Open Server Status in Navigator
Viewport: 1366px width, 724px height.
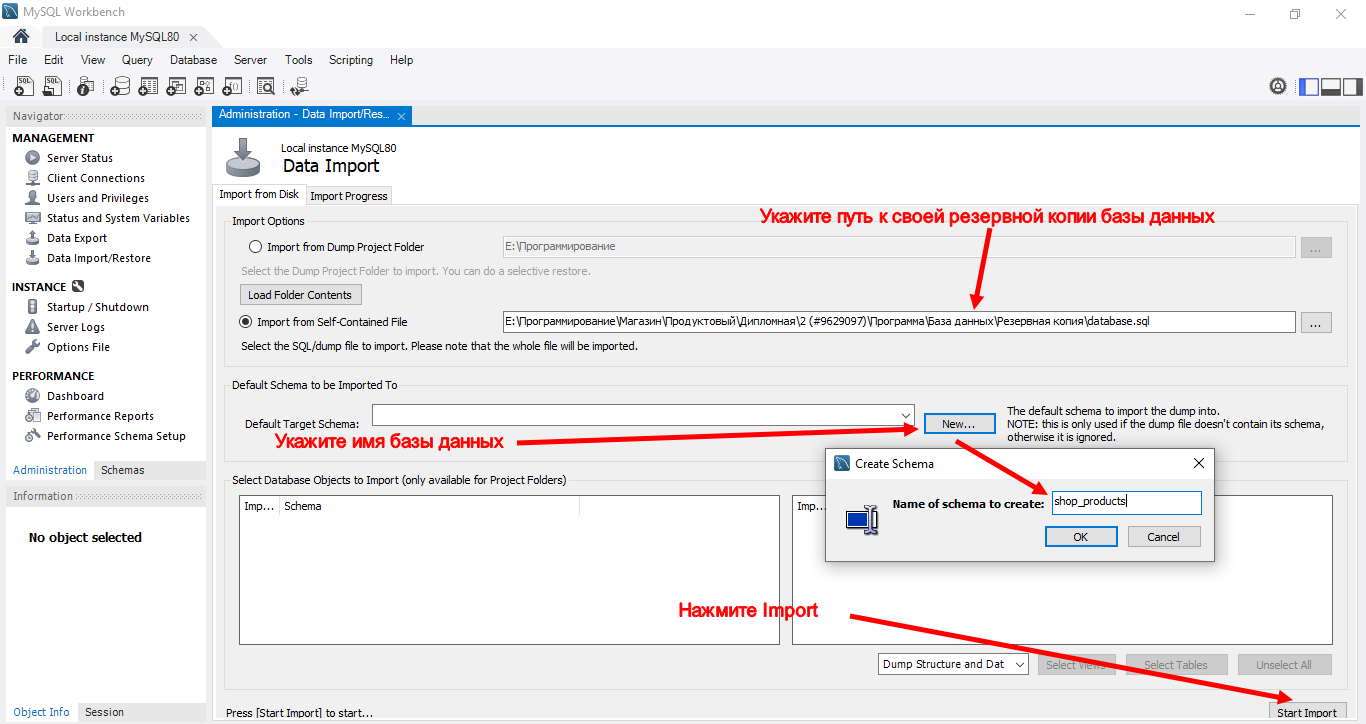80,158
